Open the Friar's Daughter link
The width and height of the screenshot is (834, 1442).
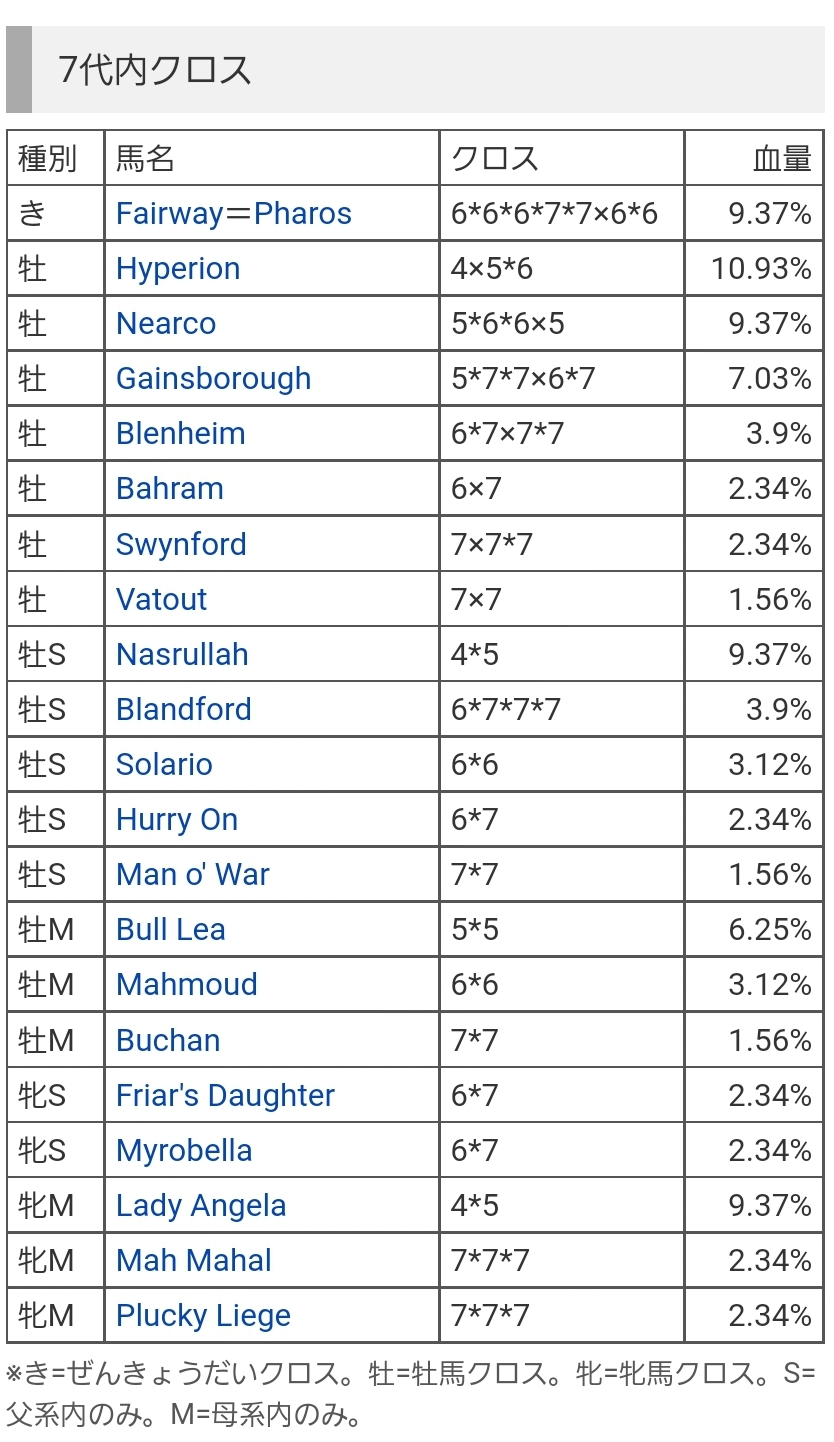click(226, 1096)
